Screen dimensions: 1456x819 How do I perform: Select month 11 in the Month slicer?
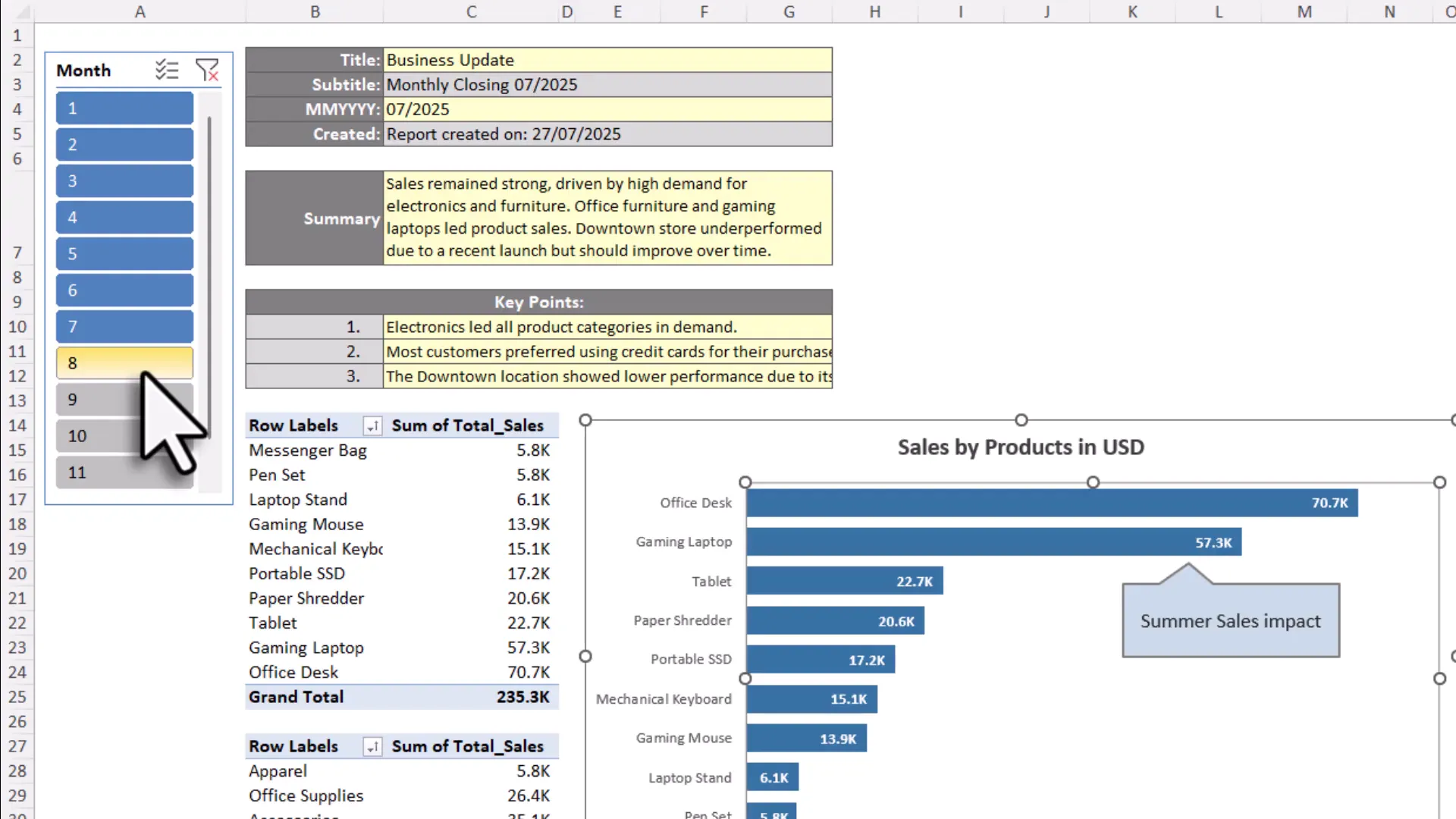[91, 472]
